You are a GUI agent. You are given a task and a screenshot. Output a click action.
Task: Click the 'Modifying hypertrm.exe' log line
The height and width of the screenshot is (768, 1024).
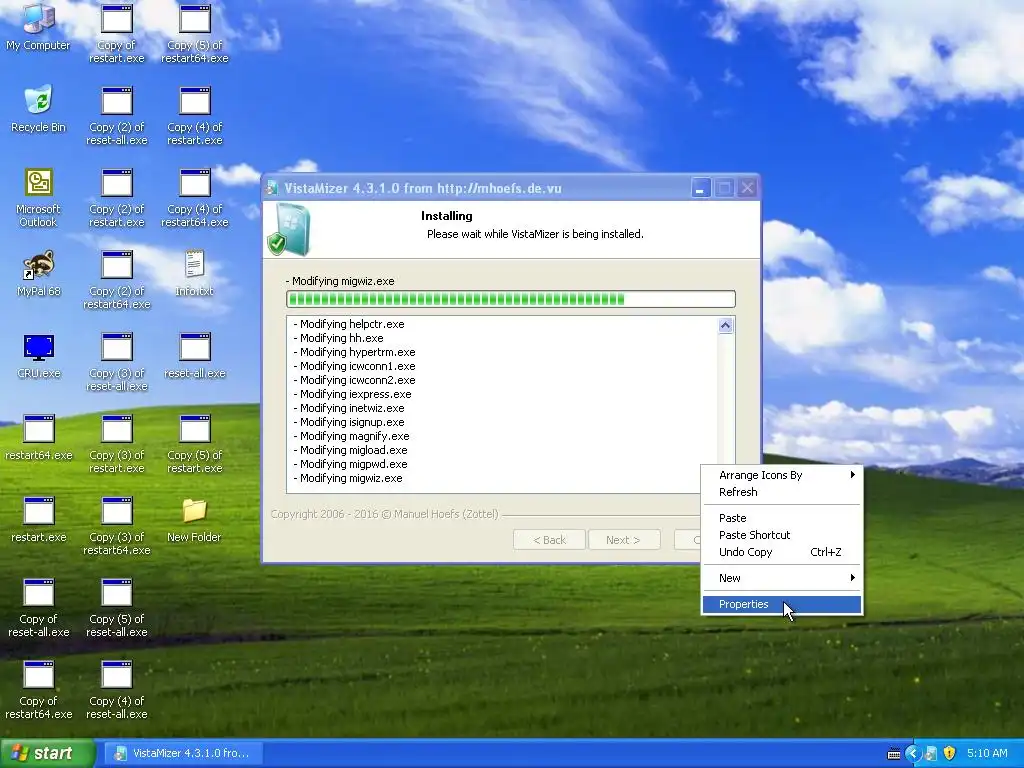(x=354, y=352)
